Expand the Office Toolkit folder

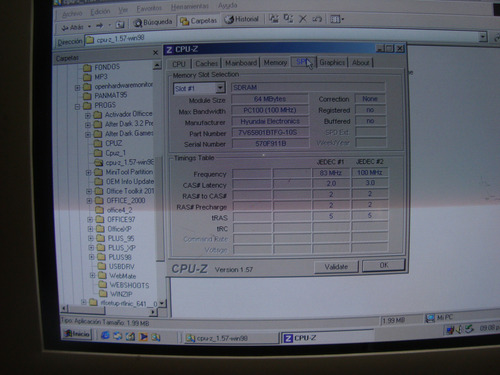point(89,191)
